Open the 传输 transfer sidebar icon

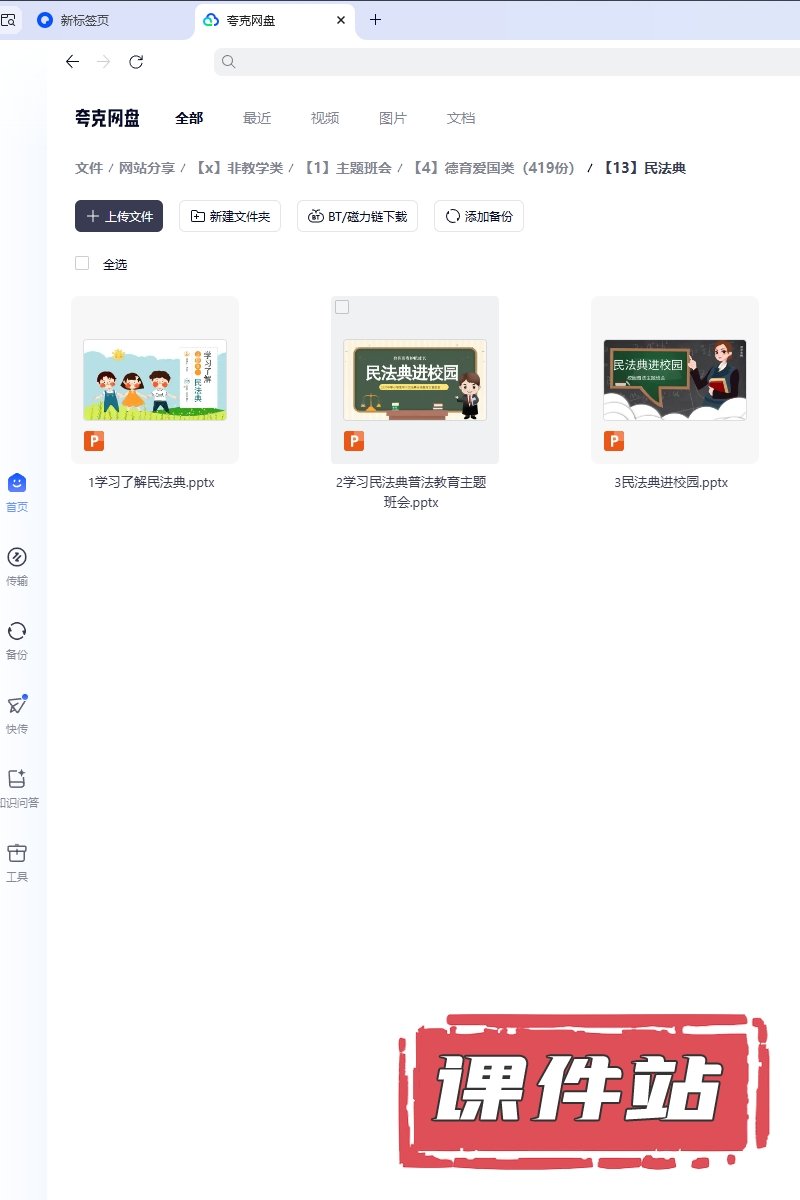pos(17,557)
